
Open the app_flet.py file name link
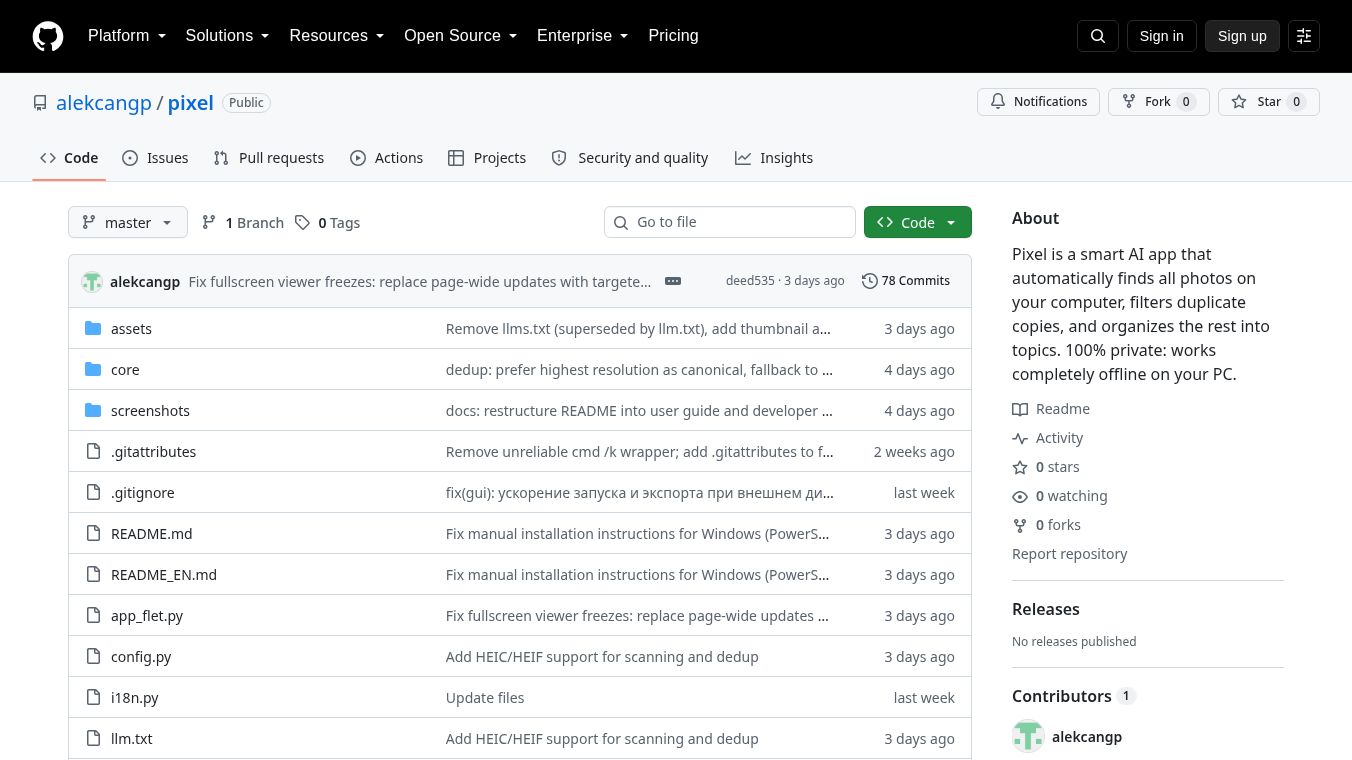coord(147,616)
